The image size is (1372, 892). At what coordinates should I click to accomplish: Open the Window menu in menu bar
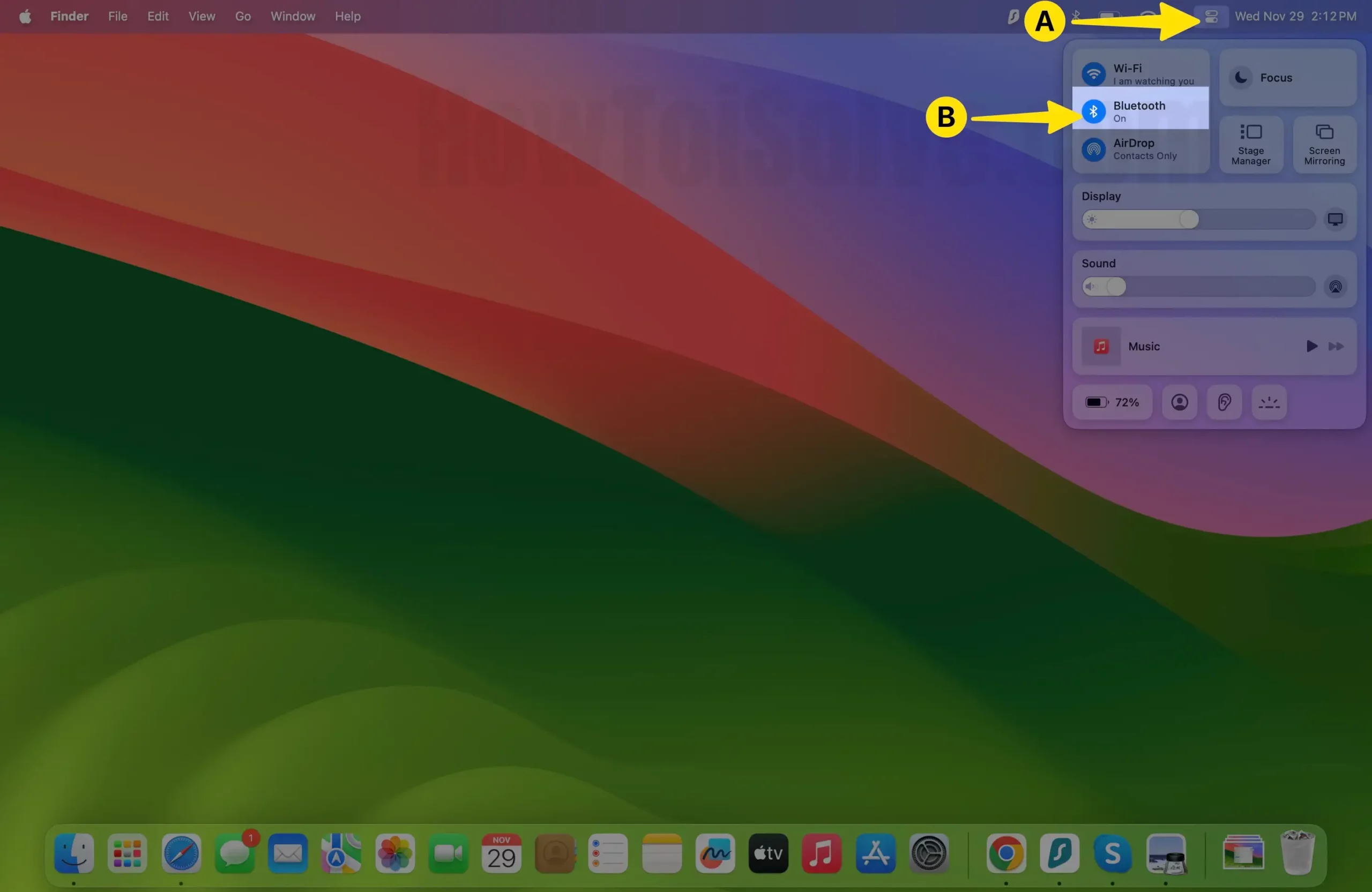[293, 16]
